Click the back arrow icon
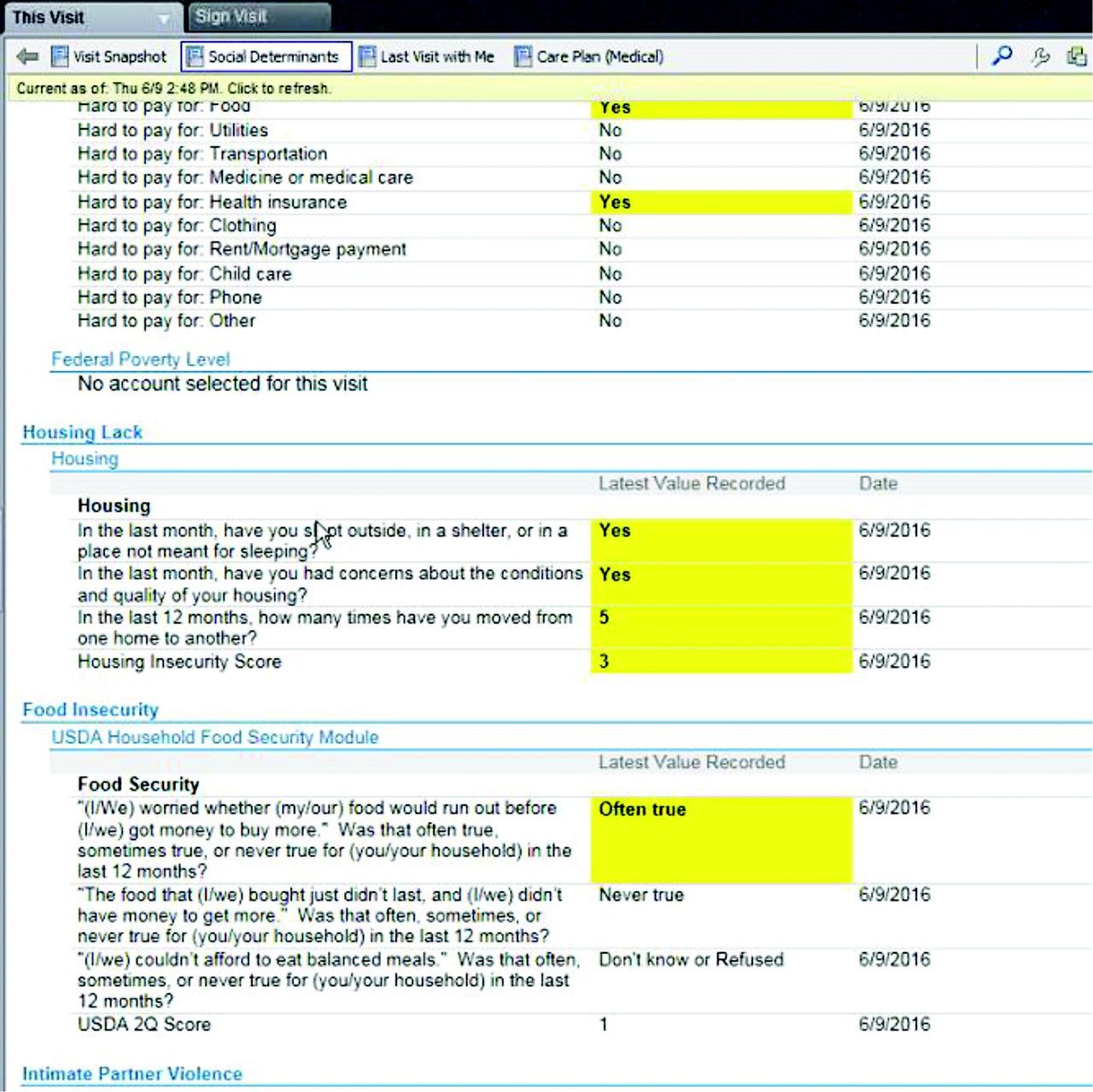Screen dimensions: 1093x1092 [27, 56]
